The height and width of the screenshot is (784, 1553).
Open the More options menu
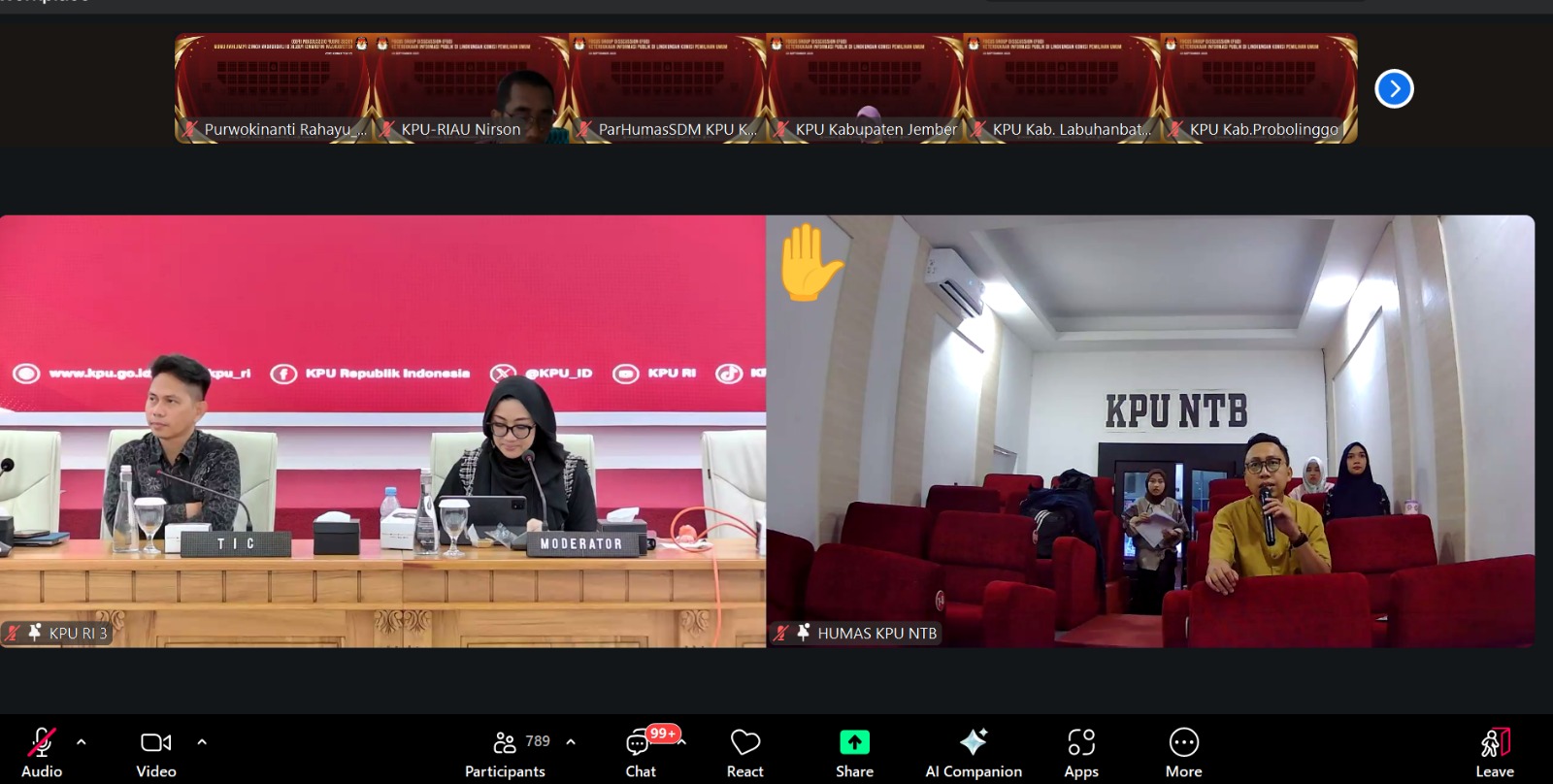1183,752
